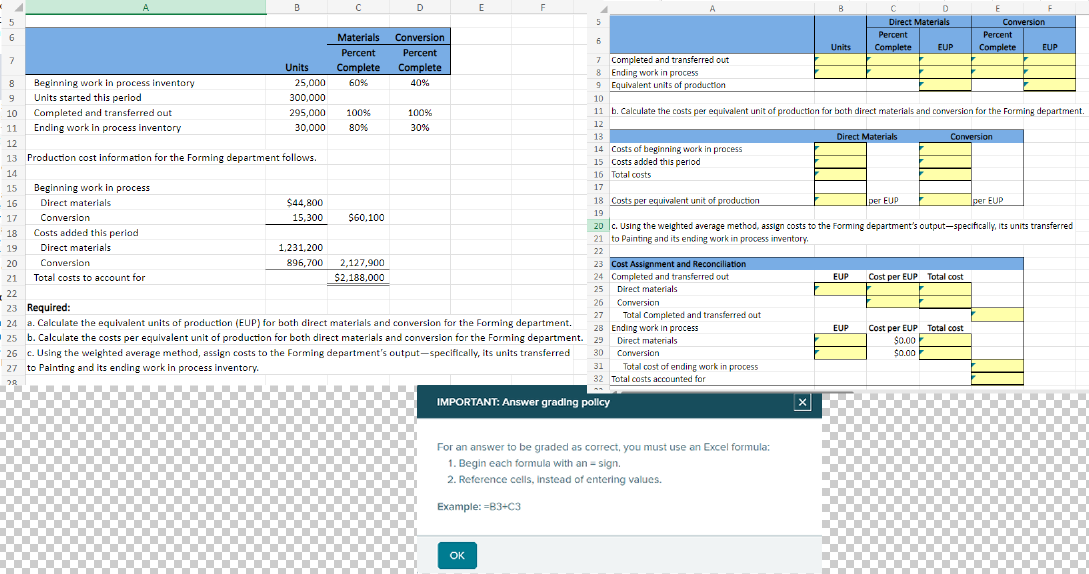Click EUP input for ending Direct materials row 29
This screenshot has height=574, width=1089.
[x=840, y=341]
